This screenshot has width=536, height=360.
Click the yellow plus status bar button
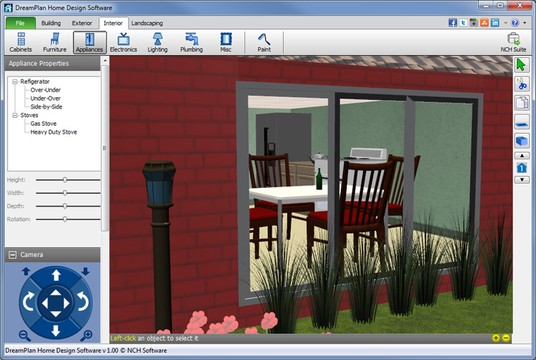click(x=496, y=338)
